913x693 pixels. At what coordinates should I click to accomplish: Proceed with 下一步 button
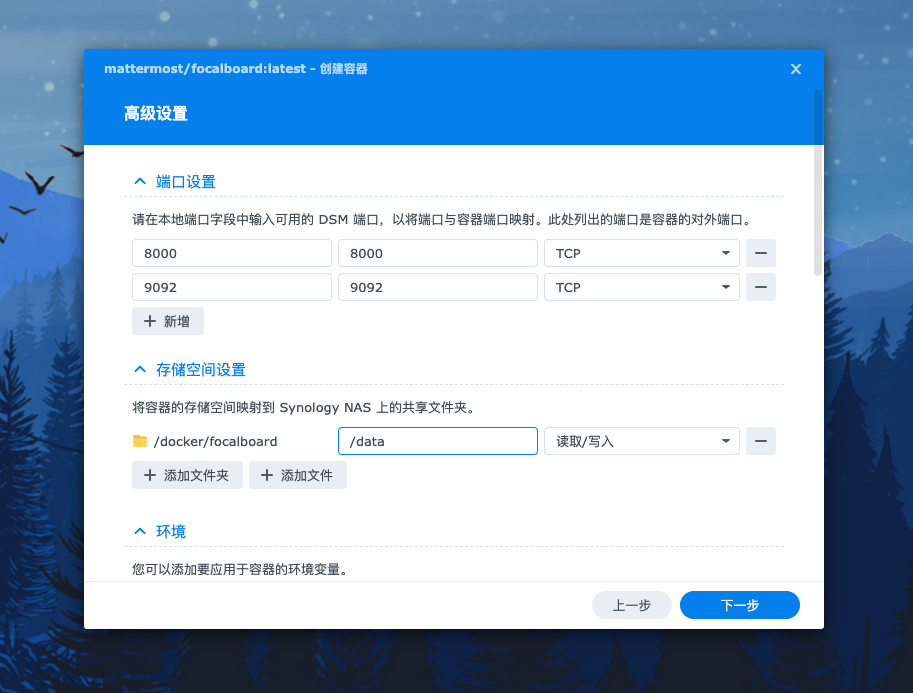click(739, 605)
